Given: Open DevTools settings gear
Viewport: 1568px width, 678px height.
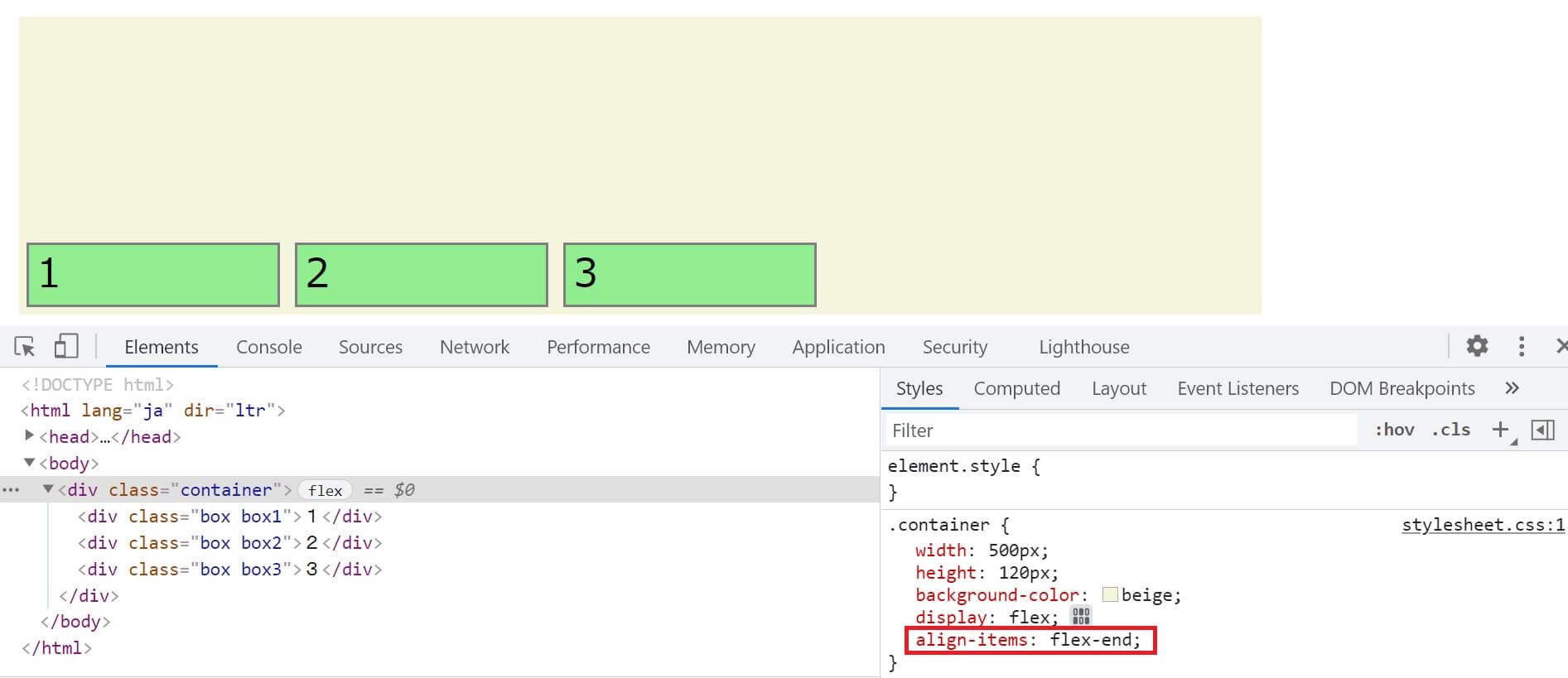Looking at the screenshot, I should coord(1477,346).
